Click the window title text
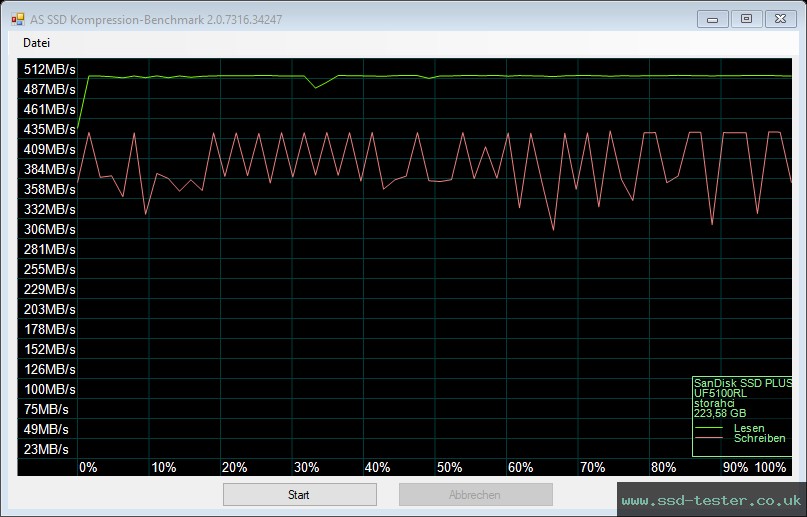807x517 pixels. tap(156, 20)
